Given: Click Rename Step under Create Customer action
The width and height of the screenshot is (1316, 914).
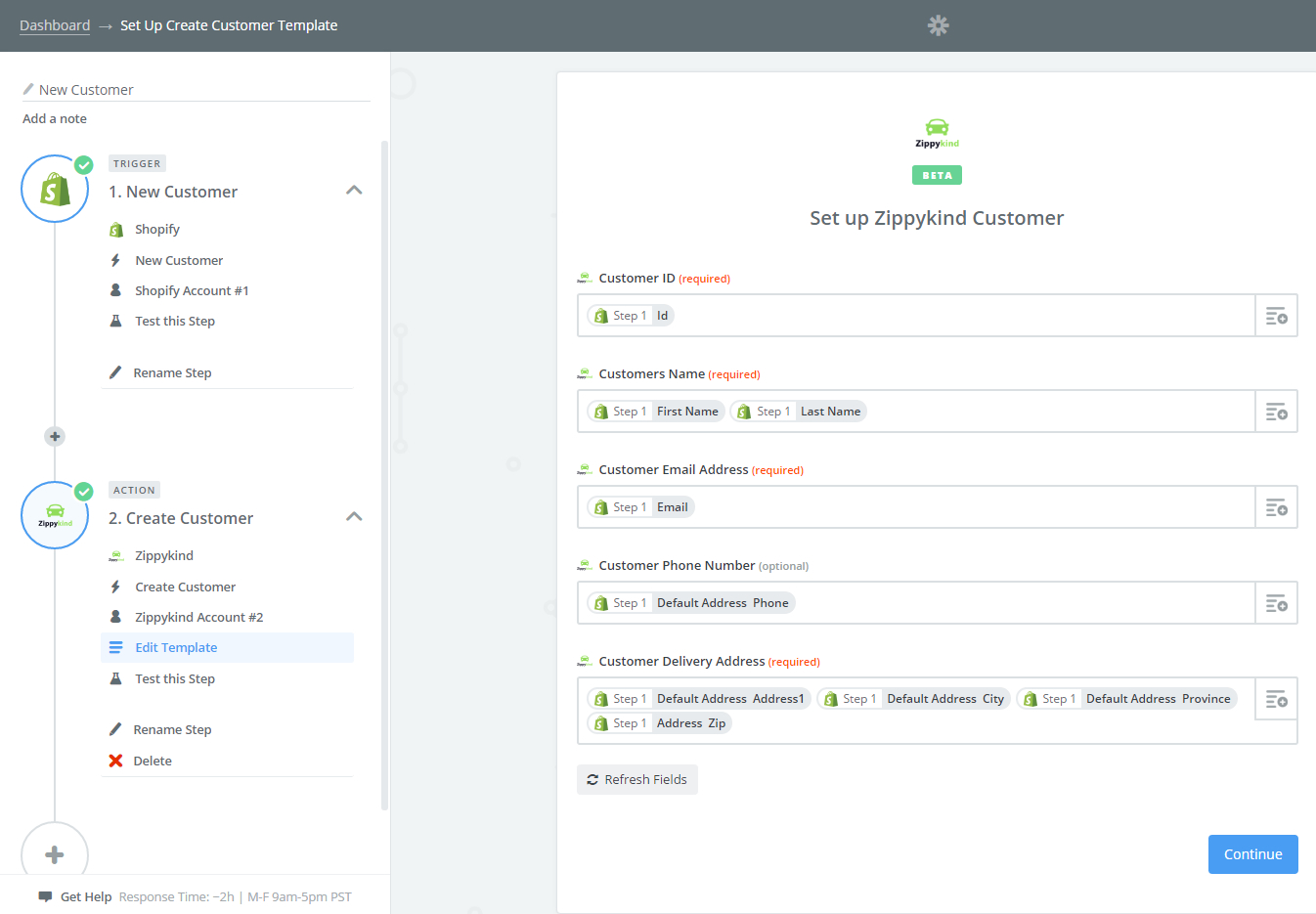Looking at the screenshot, I should tap(172, 729).
